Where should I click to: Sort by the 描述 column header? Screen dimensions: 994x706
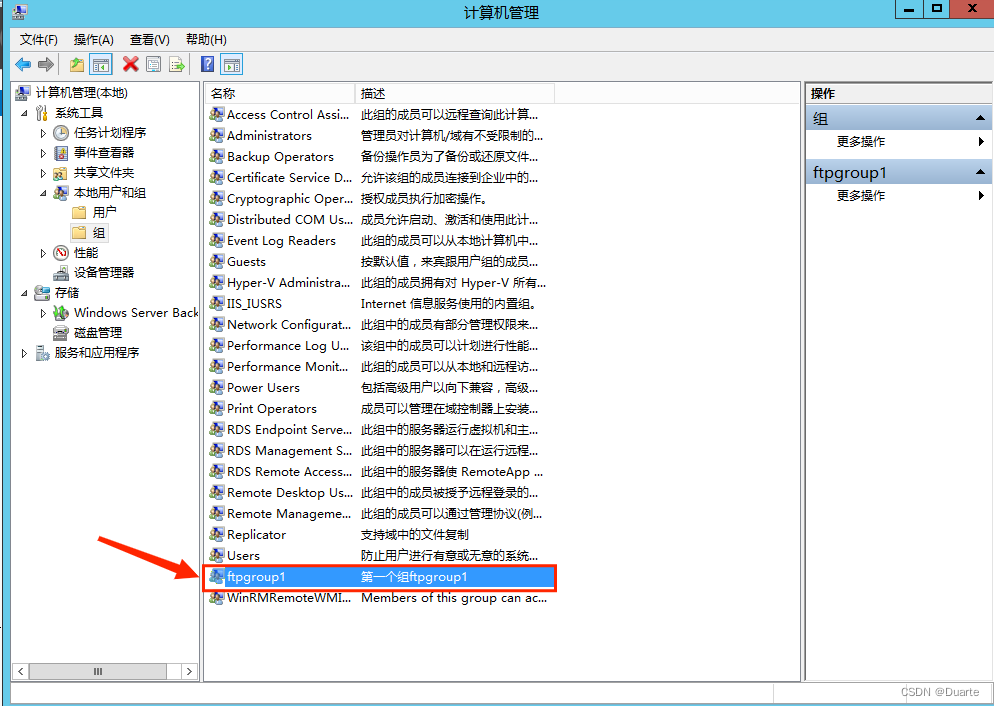click(455, 94)
